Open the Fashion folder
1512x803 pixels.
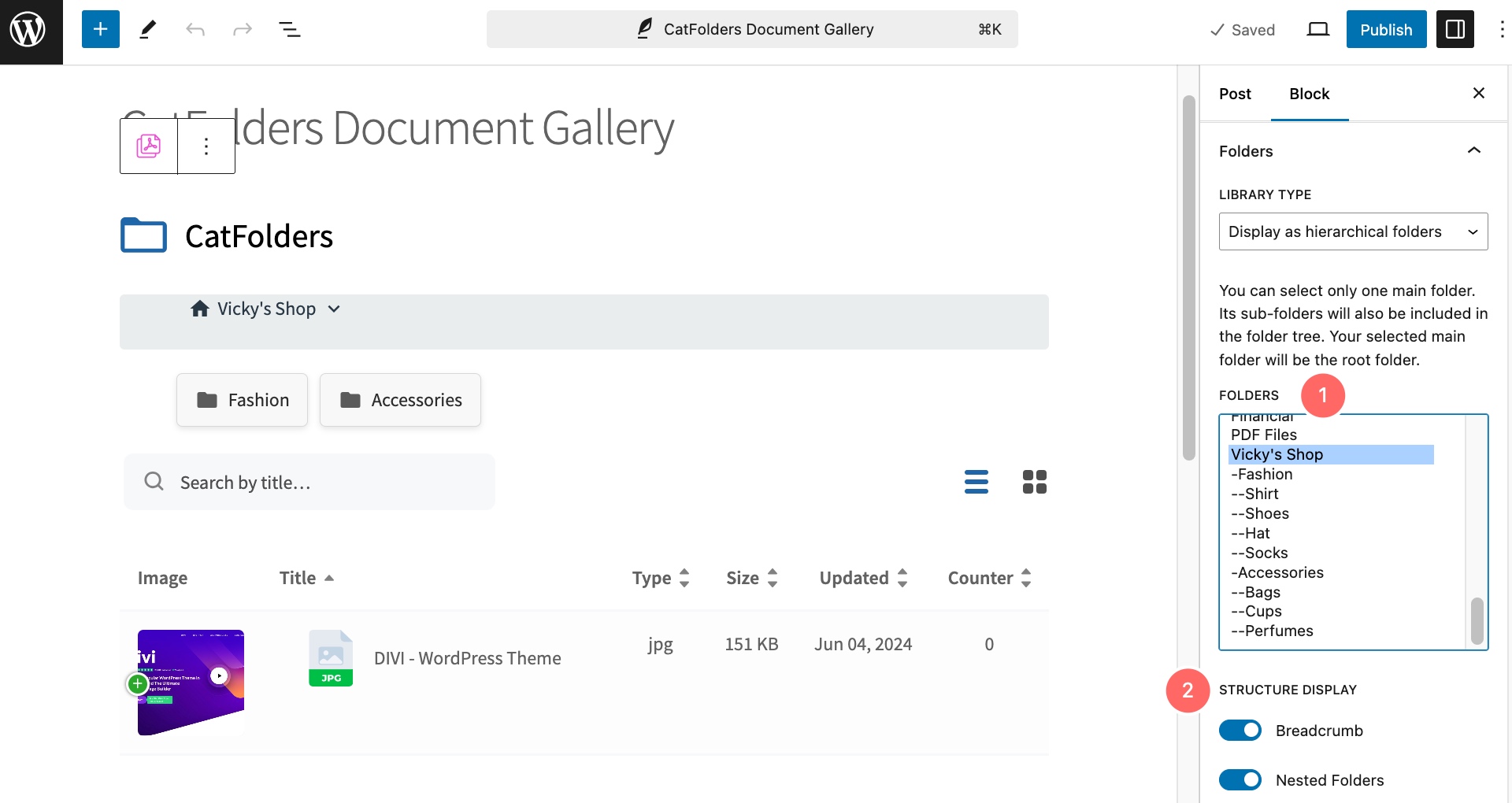(x=243, y=400)
